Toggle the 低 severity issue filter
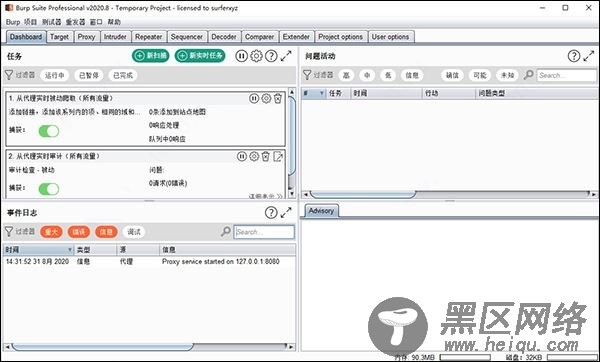The height and width of the screenshot is (362, 600). pos(388,75)
